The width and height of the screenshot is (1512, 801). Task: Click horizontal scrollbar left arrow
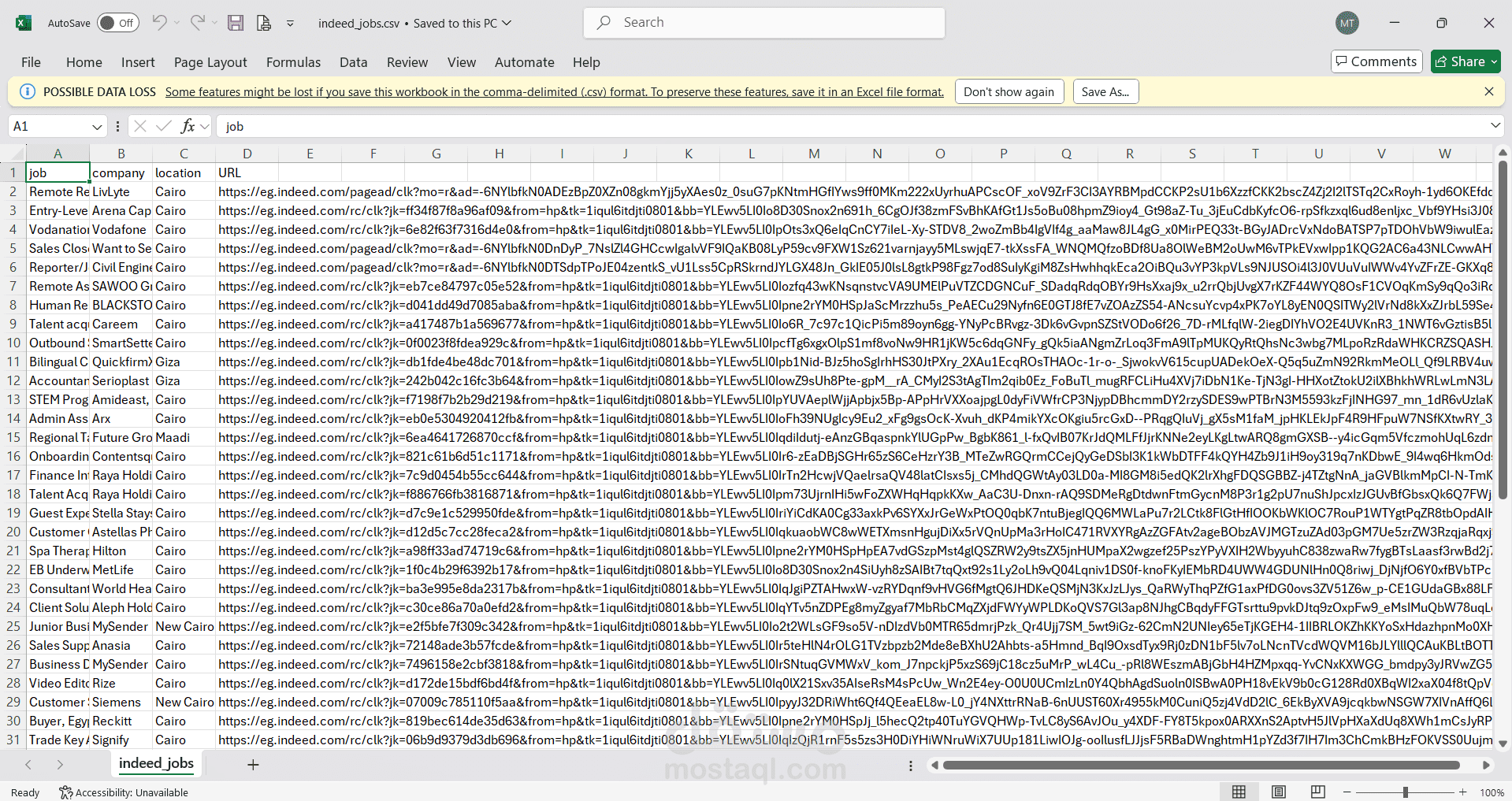(x=935, y=765)
